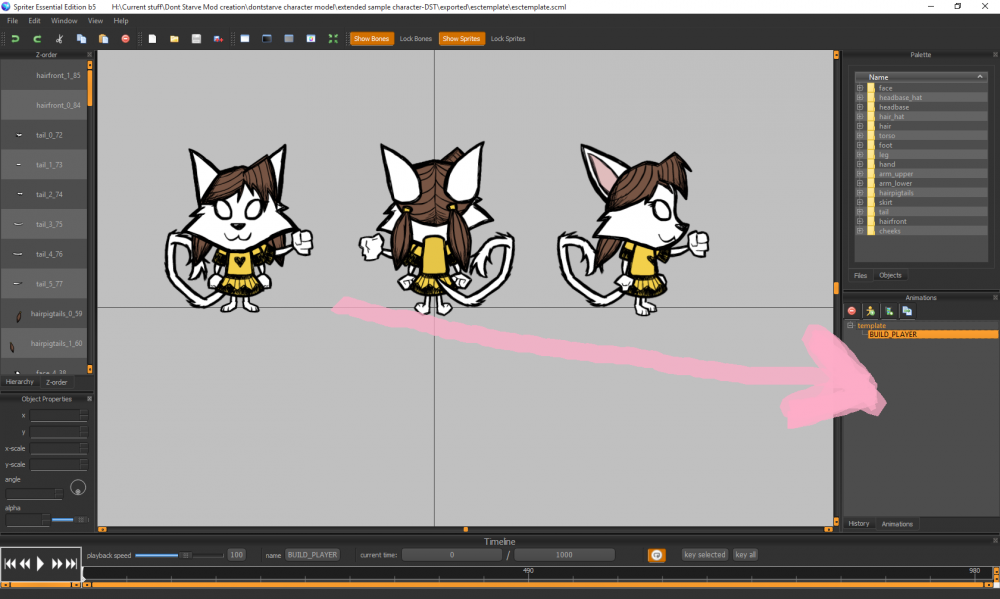Click the dark window layout icon
The height and width of the screenshot is (599, 1000).
pos(267,39)
